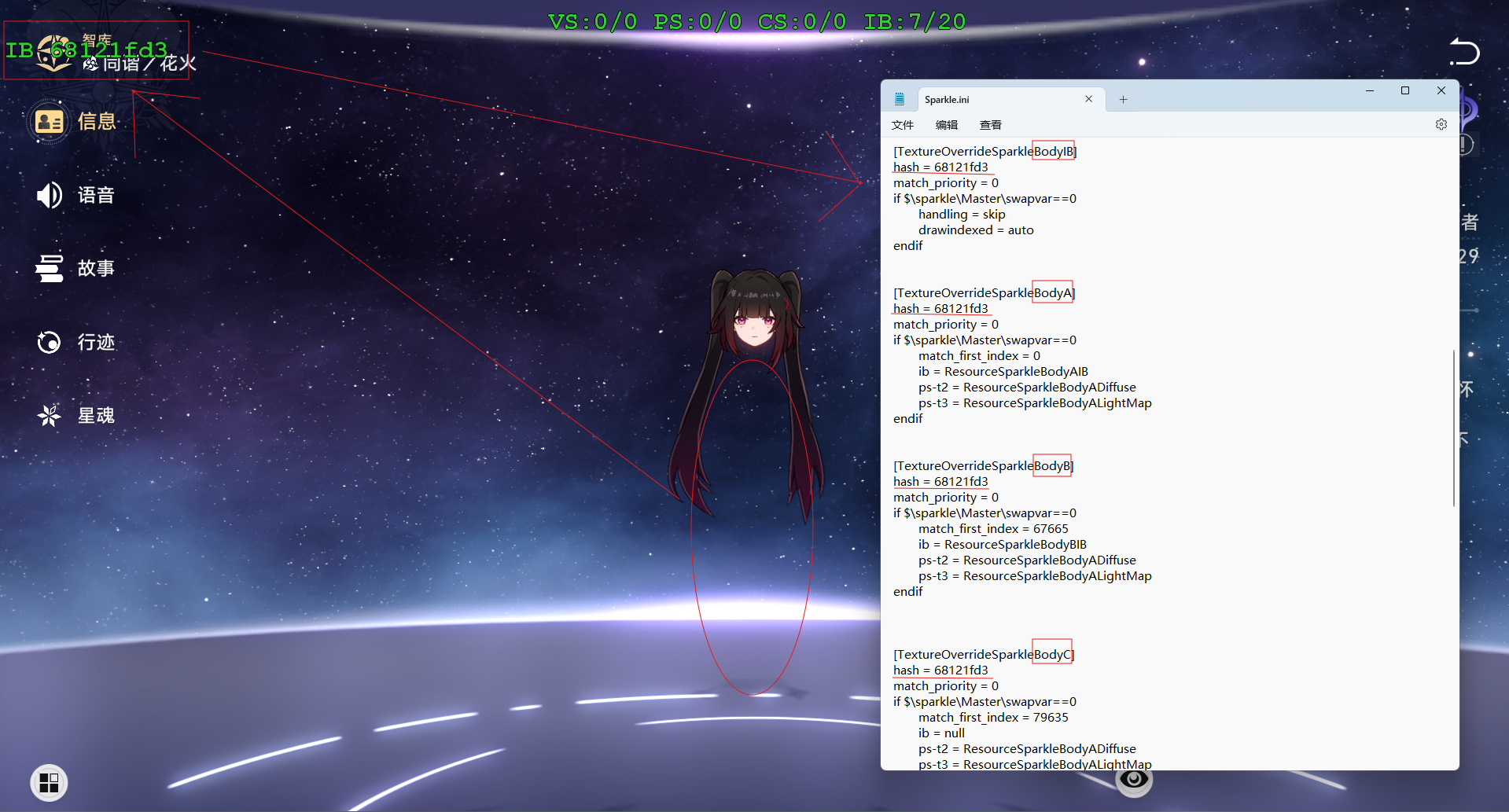This screenshot has height=812, width=1509.
Task: Open the 行迹 traces icon
Action: tap(50, 342)
